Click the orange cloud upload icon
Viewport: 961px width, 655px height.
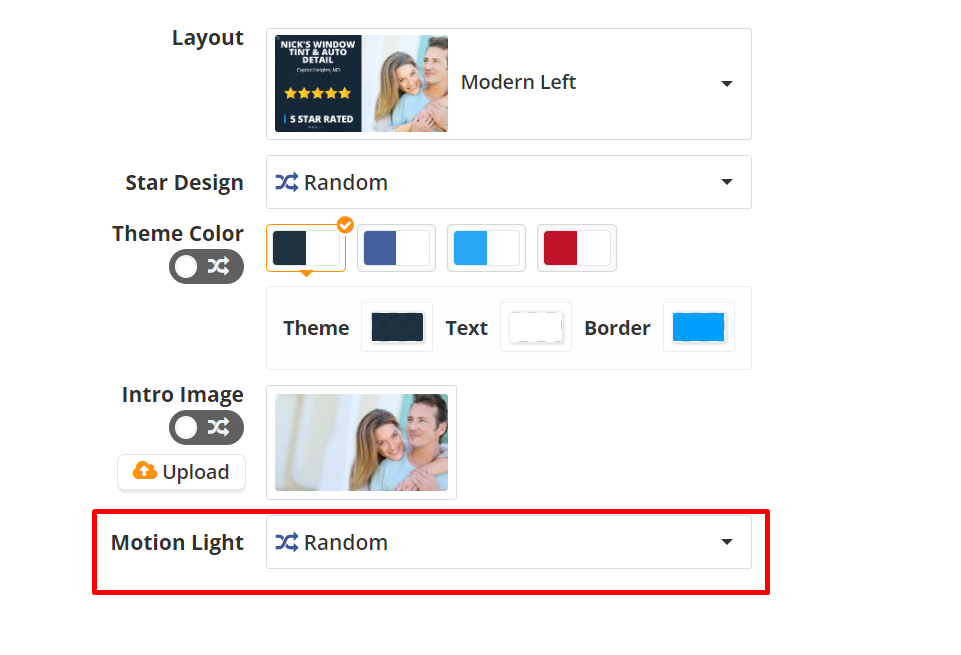[145, 471]
